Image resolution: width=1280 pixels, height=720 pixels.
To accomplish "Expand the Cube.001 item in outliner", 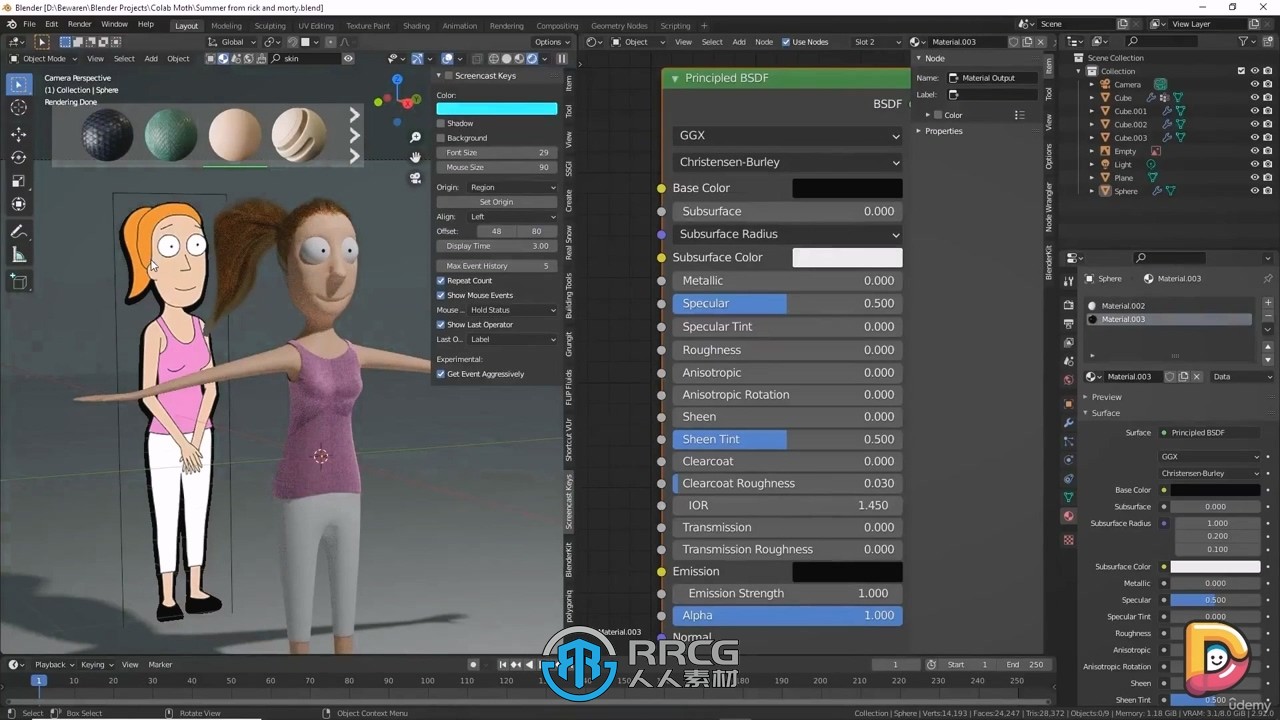I will point(1093,111).
